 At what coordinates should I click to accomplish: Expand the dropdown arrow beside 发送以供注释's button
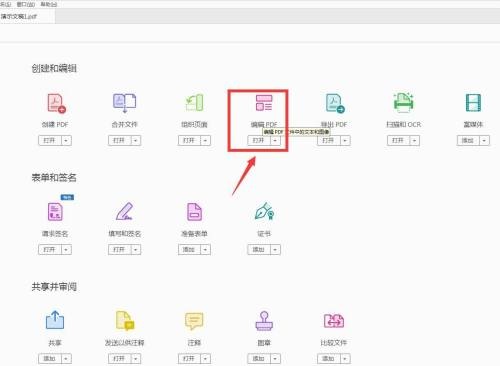click(136, 358)
